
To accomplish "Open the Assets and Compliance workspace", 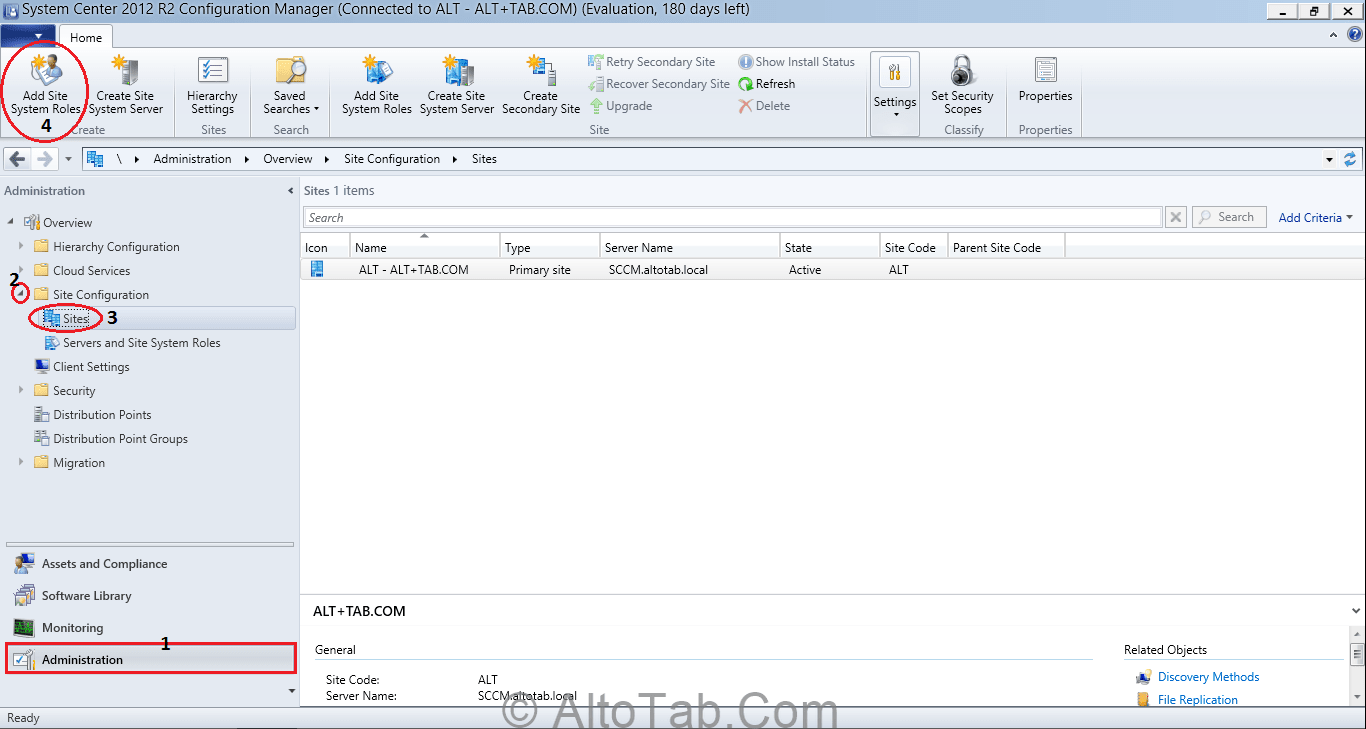I will (150, 564).
